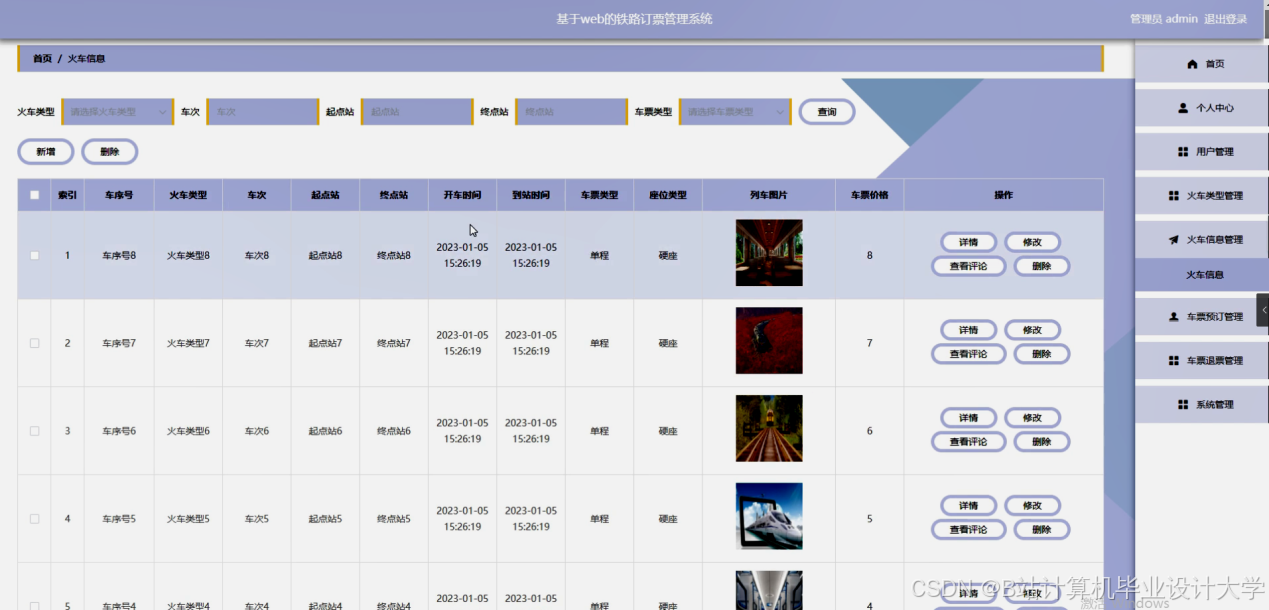
Task: Click the 查询 search button
Action: point(827,112)
